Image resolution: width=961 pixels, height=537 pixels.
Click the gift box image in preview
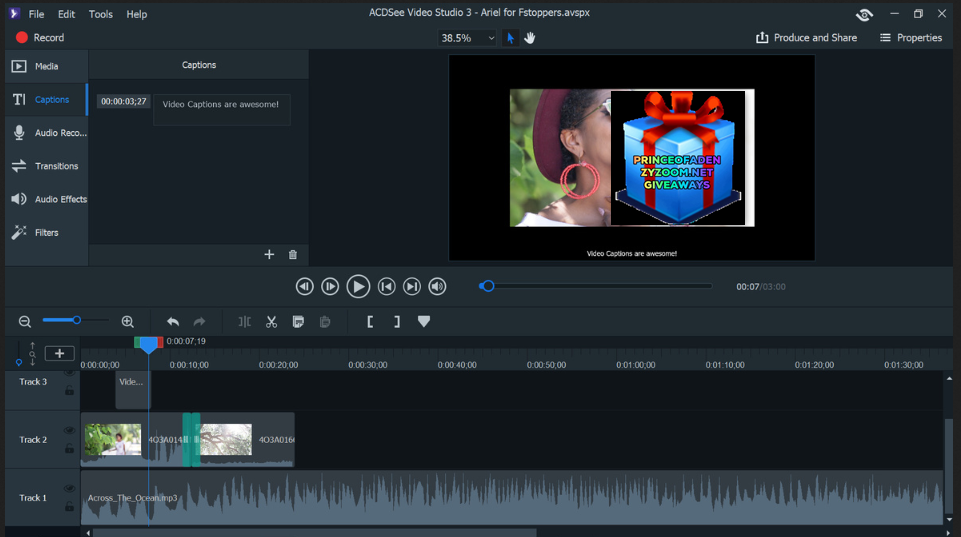click(x=678, y=158)
